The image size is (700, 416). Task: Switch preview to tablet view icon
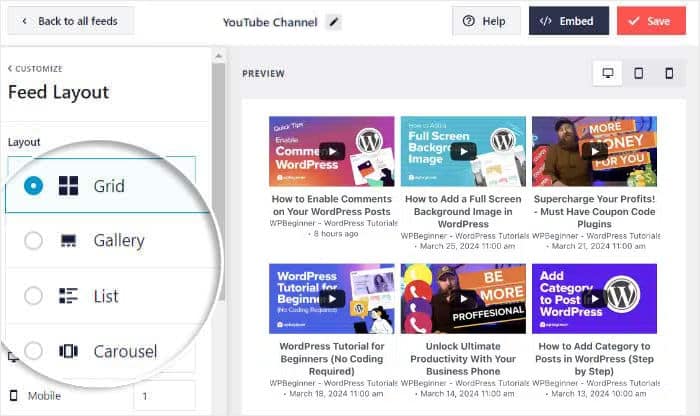pos(638,73)
